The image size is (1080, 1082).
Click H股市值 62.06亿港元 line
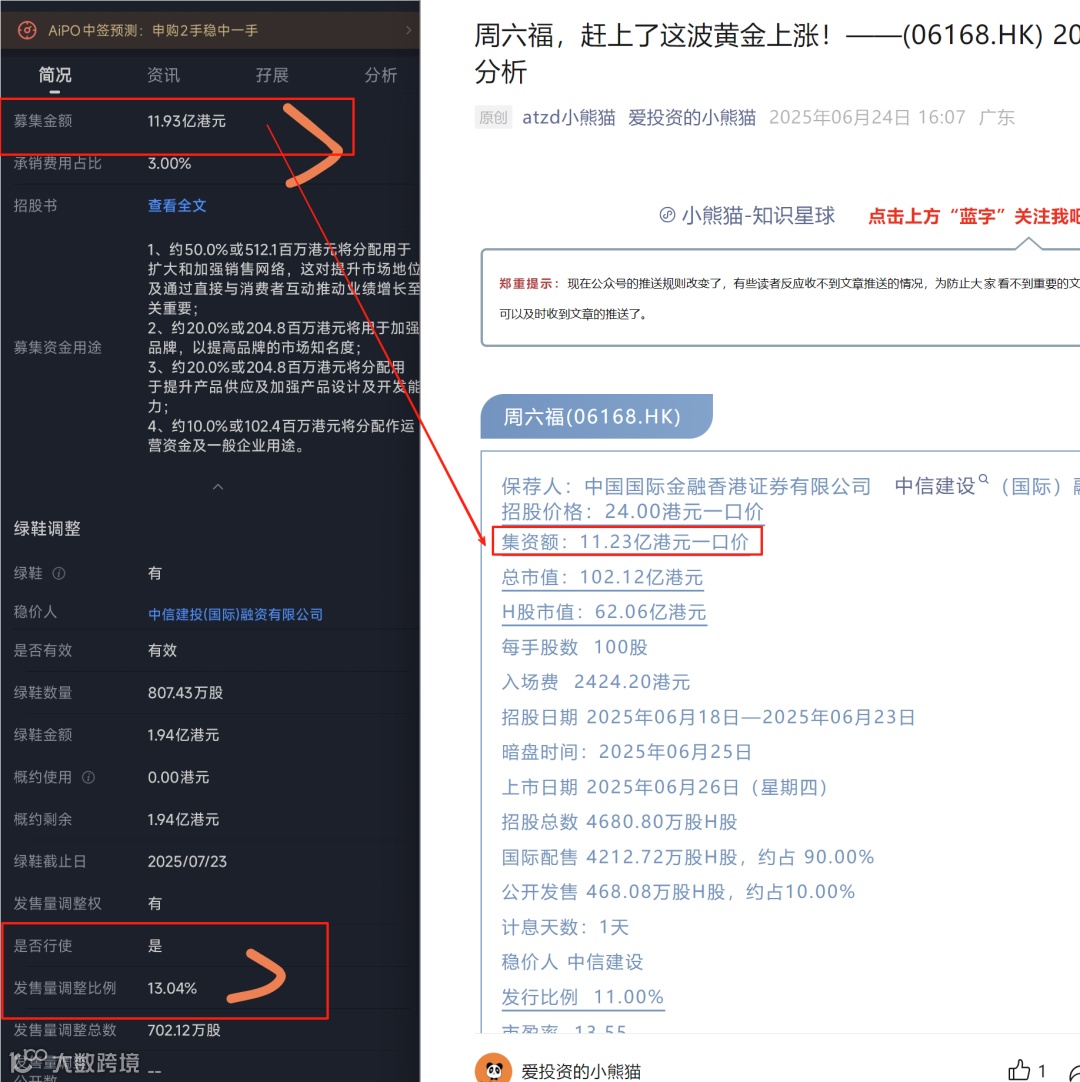[604, 612]
